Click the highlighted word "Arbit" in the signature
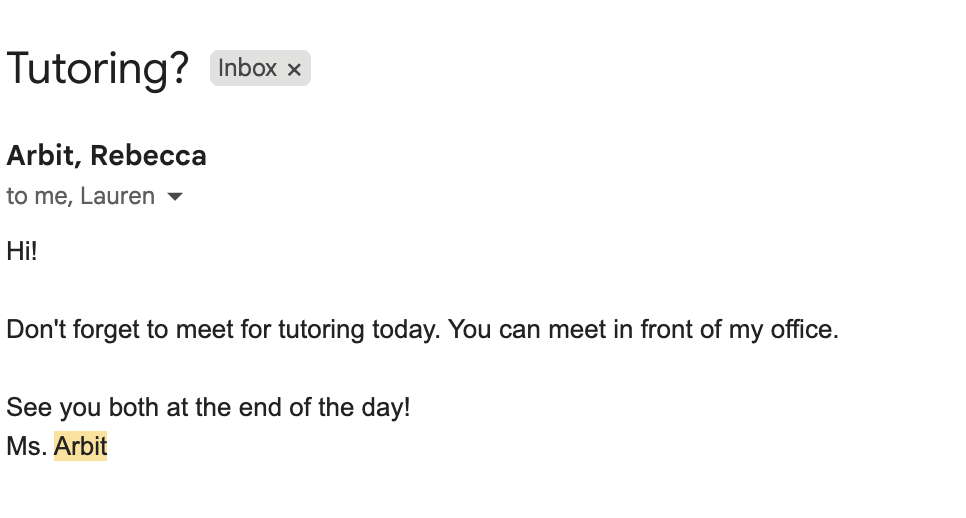This screenshot has height=518, width=966. click(x=80, y=446)
